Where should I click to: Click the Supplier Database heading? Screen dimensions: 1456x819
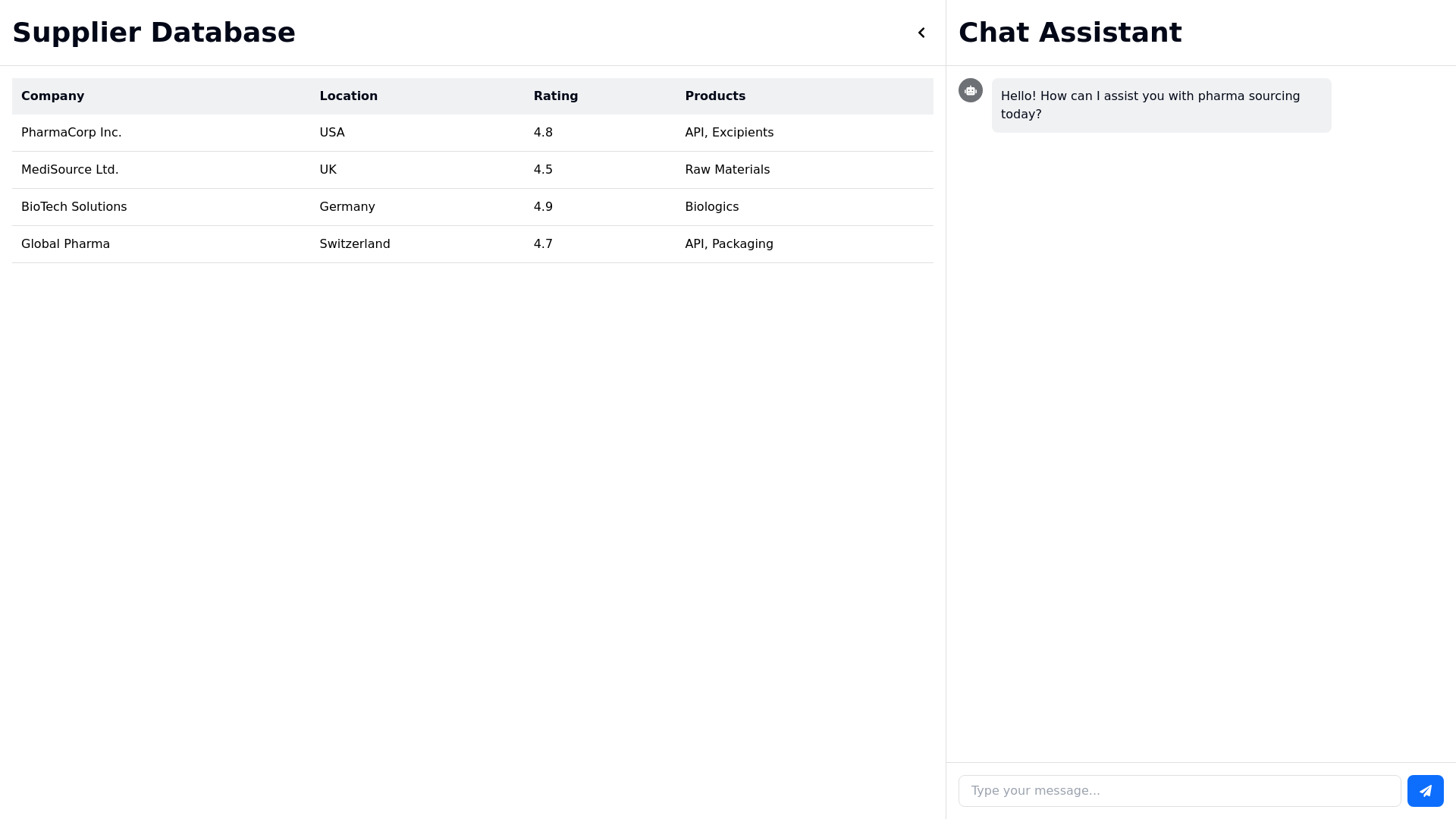(x=154, y=33)
